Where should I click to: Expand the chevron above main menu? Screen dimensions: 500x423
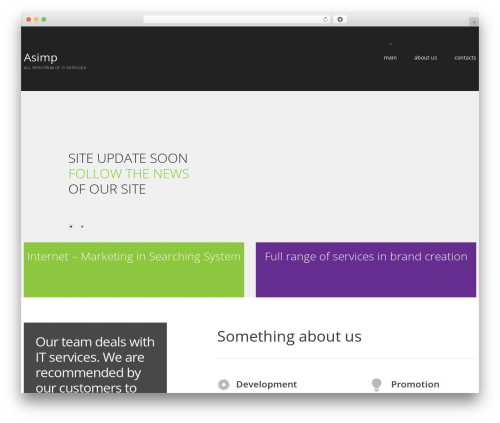pyautogui.click(x=390, y=44)
